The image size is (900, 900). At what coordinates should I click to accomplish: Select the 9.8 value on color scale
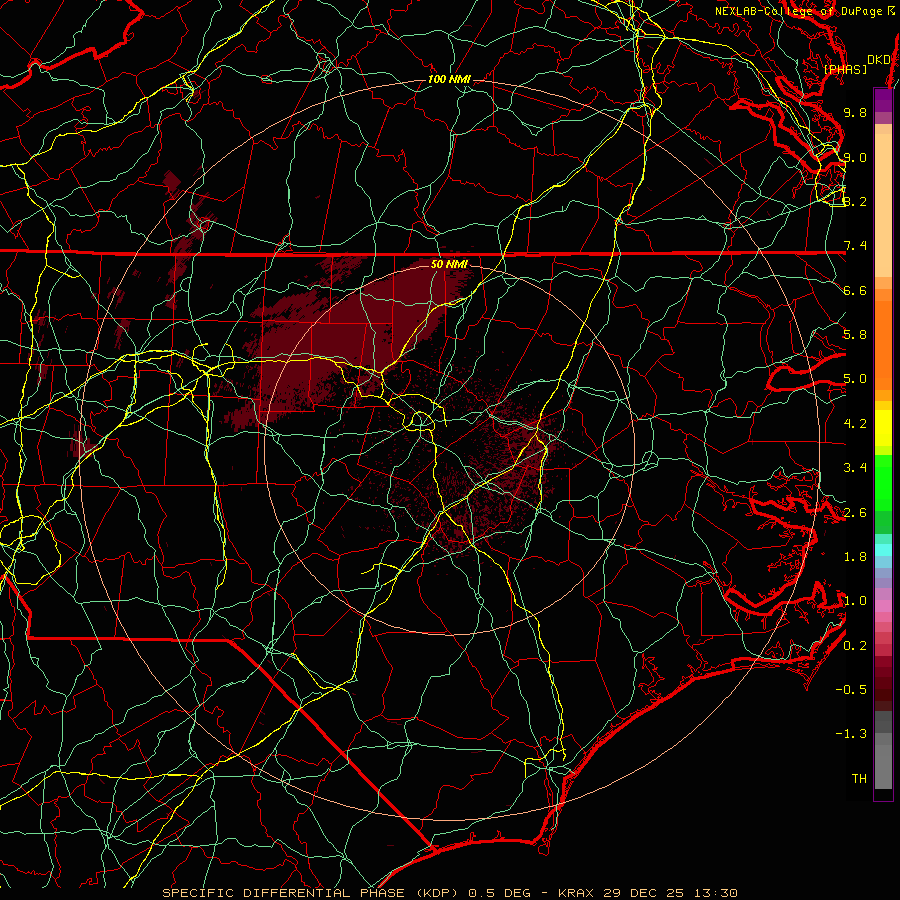point(855,112)
